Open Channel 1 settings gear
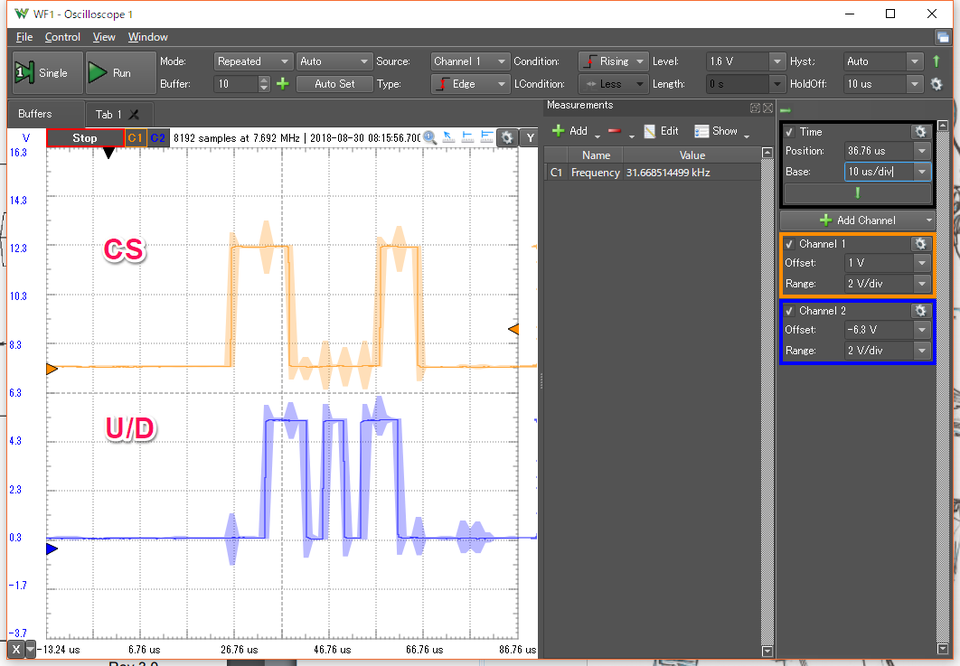Viewport: 960px width, 666px height. click(919, 244)
